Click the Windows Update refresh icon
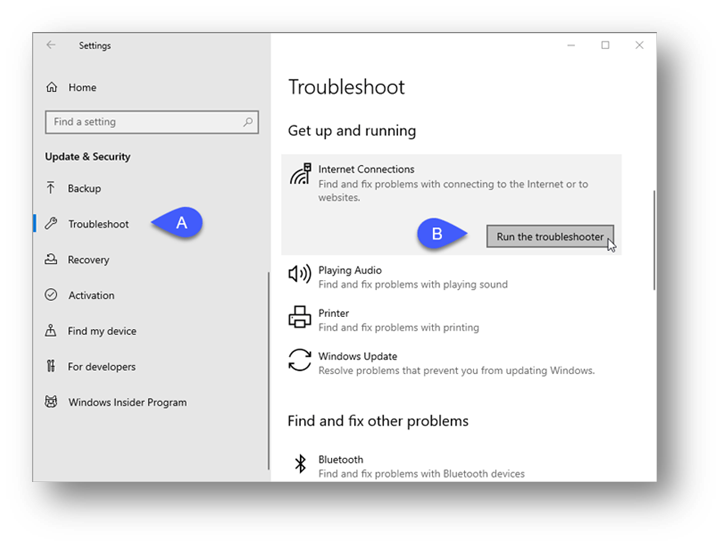Image resolution: width=722 pixels, height=547 pixels. [x=300, y=360]
